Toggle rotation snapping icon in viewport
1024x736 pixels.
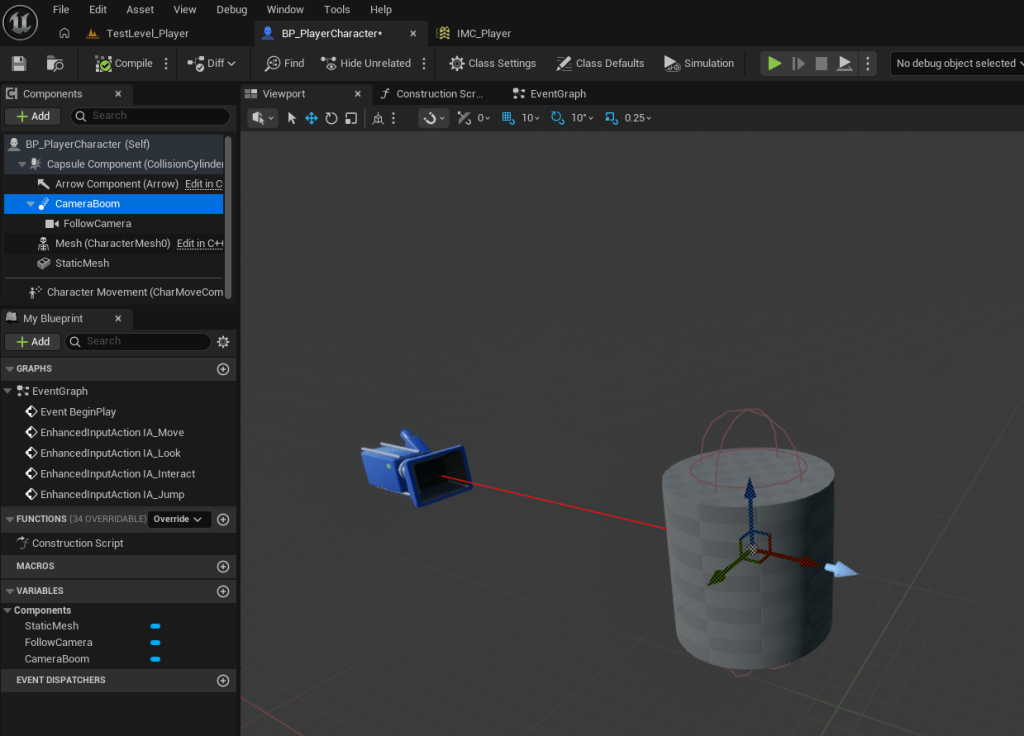point(558,118)
